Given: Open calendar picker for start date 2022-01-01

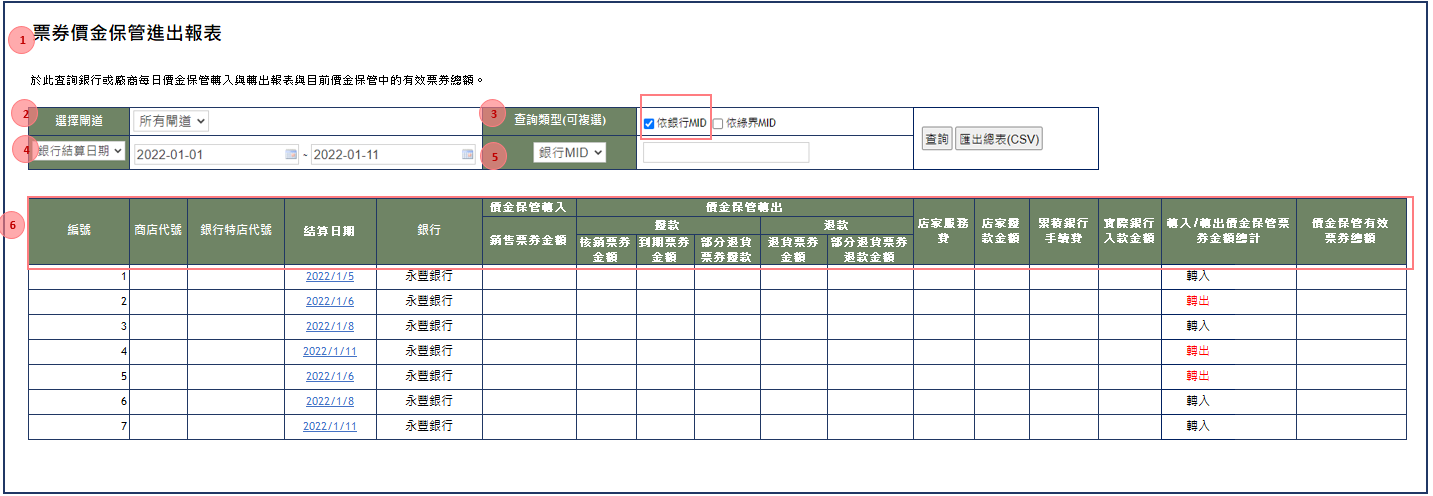Looking at the screenshot, I should coord(291,155).
